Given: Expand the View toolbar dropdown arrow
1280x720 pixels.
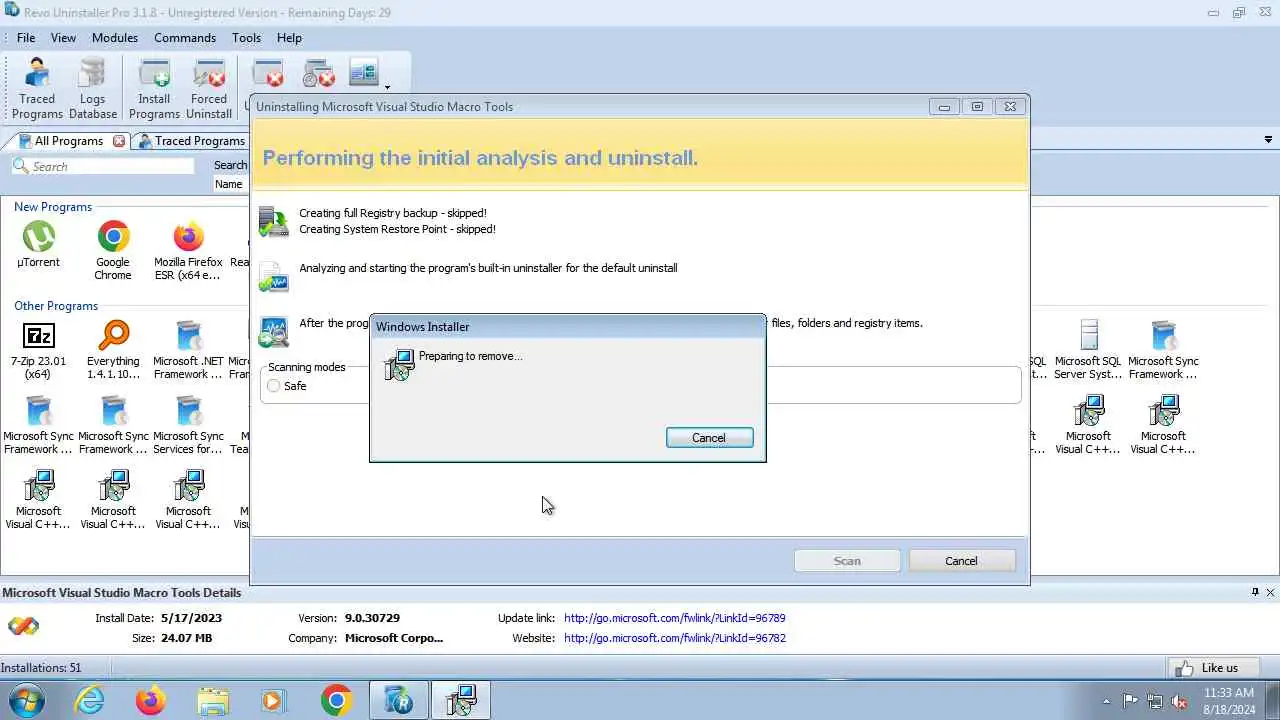Looking at the screenshot, I should coord(387,86).
